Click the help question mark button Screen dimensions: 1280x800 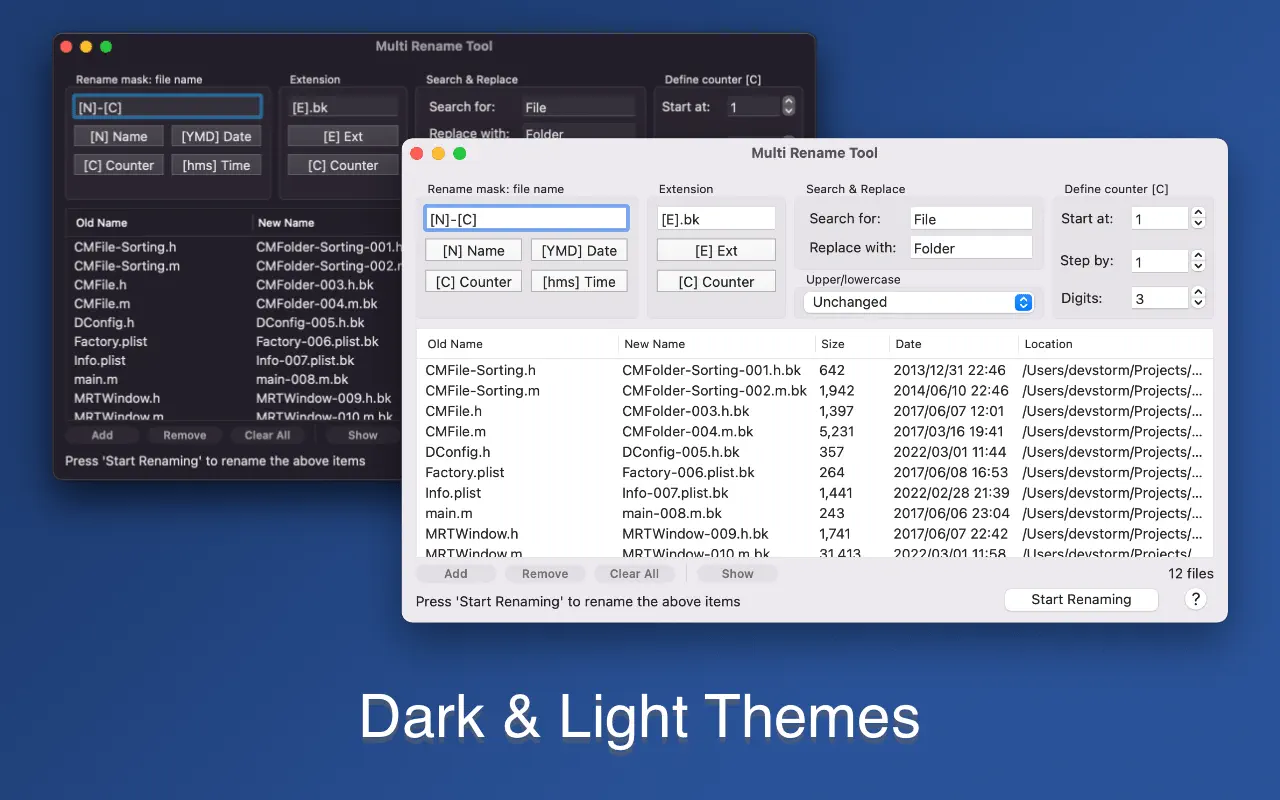(x=1195, y=599)
